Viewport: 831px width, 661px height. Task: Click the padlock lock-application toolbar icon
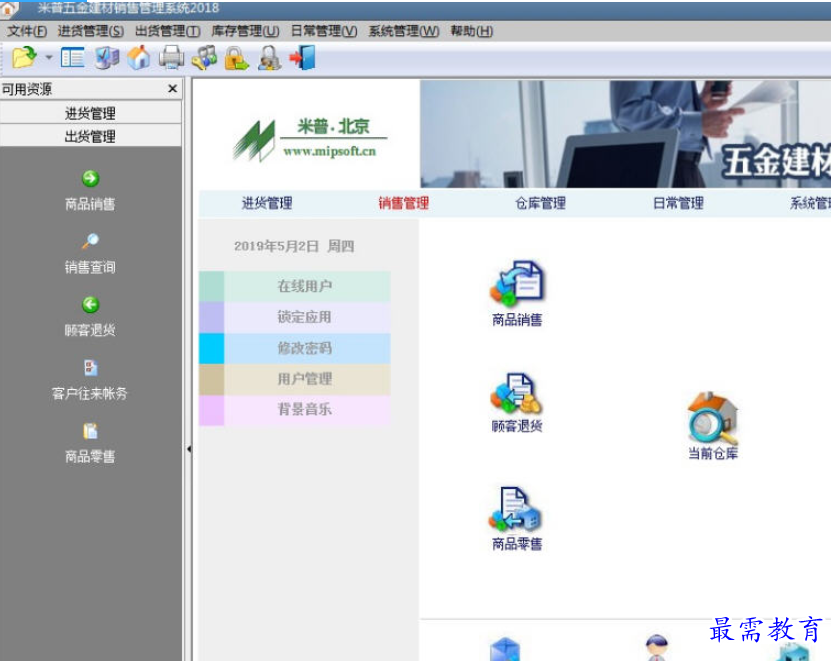(x=236, y=58)
